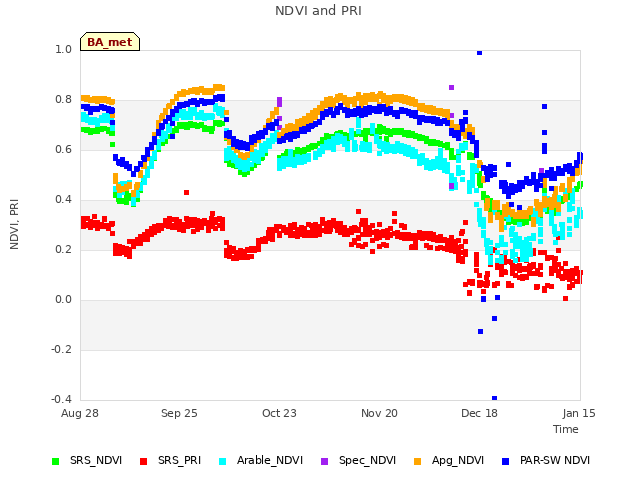Click the SRS_PRI red legend swatch
This screenshot has width=640, height=480.
143,461
